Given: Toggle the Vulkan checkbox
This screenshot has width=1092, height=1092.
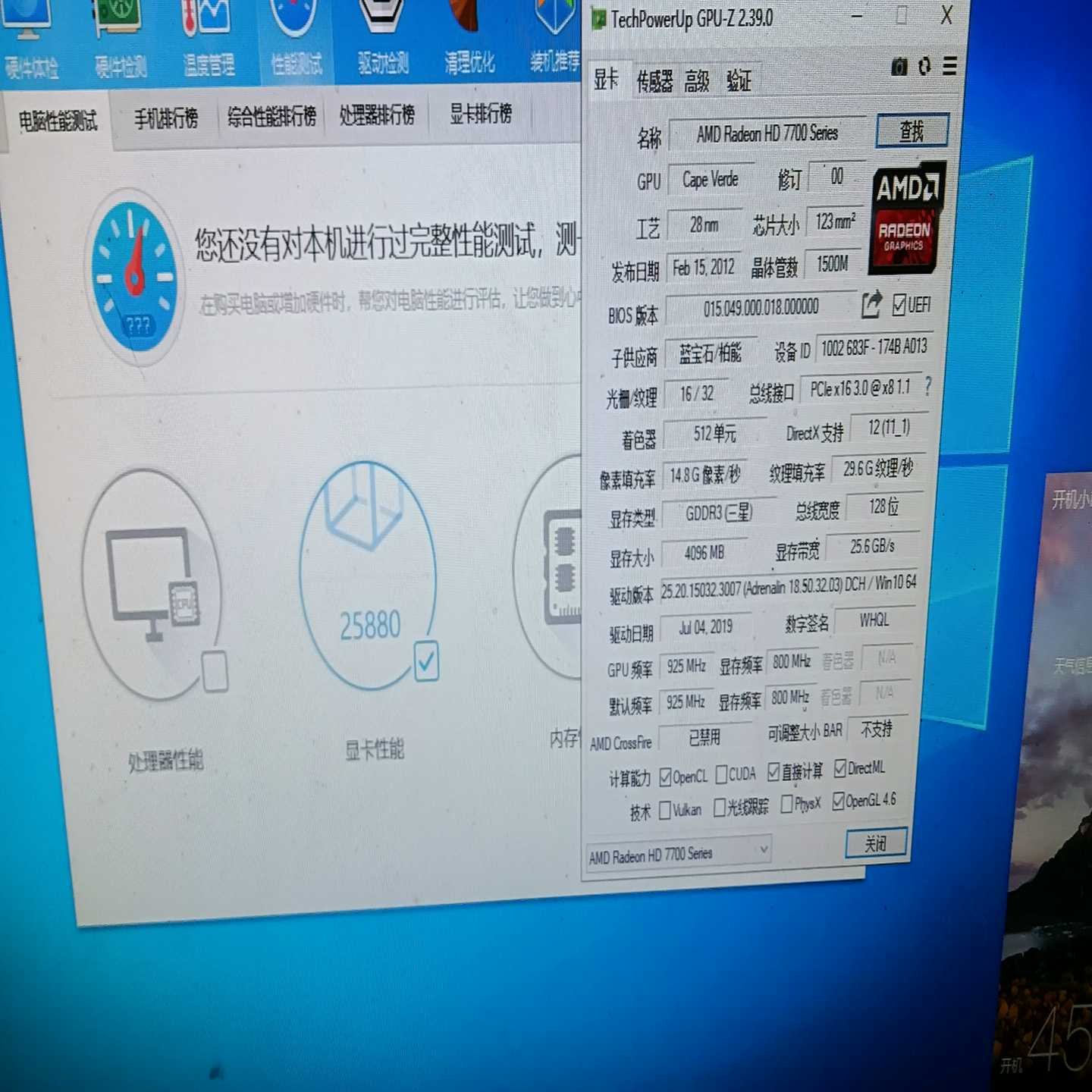Looking at the screenshot, I should 665,811.
